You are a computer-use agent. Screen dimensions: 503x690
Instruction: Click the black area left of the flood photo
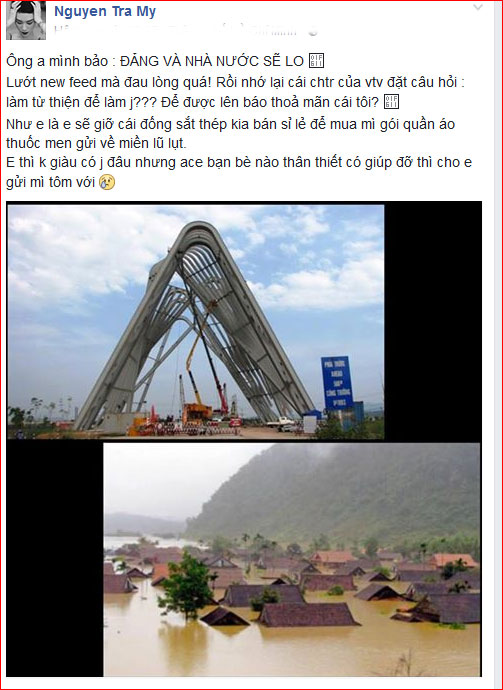point(55,559)
